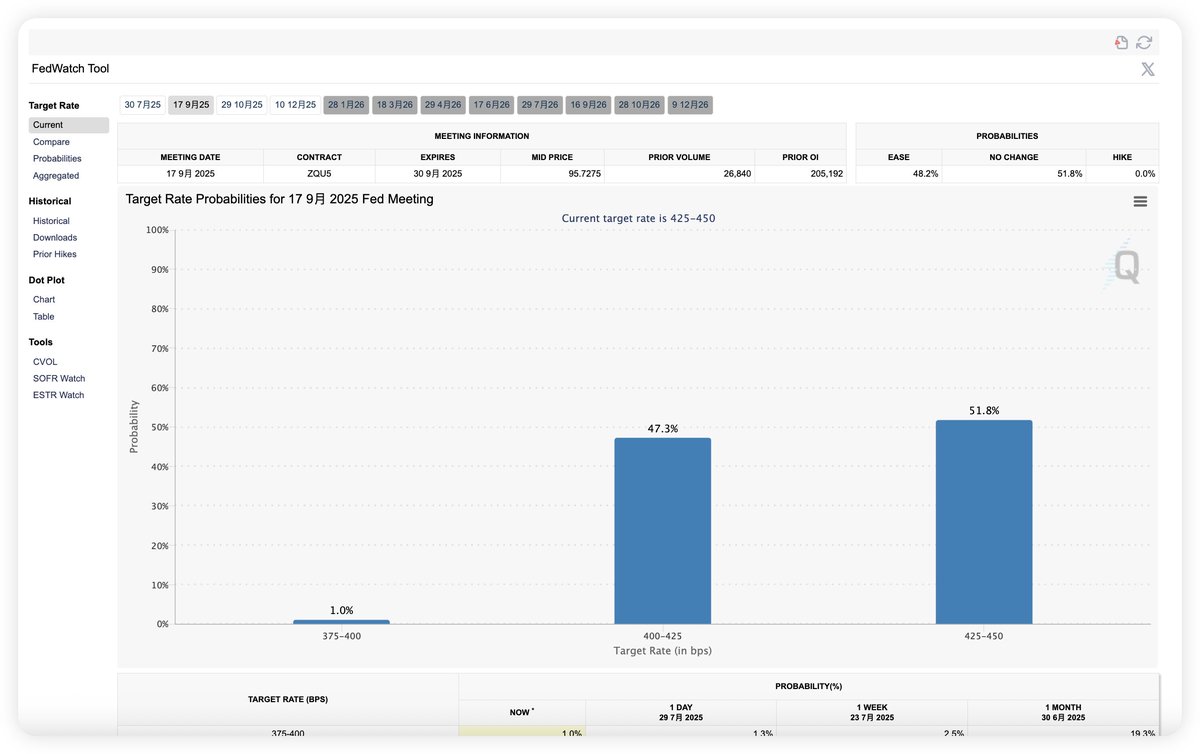Click the 400-425 probability bar
Viewport: 1200px width, 754px height.
click(x=663, y=531)
